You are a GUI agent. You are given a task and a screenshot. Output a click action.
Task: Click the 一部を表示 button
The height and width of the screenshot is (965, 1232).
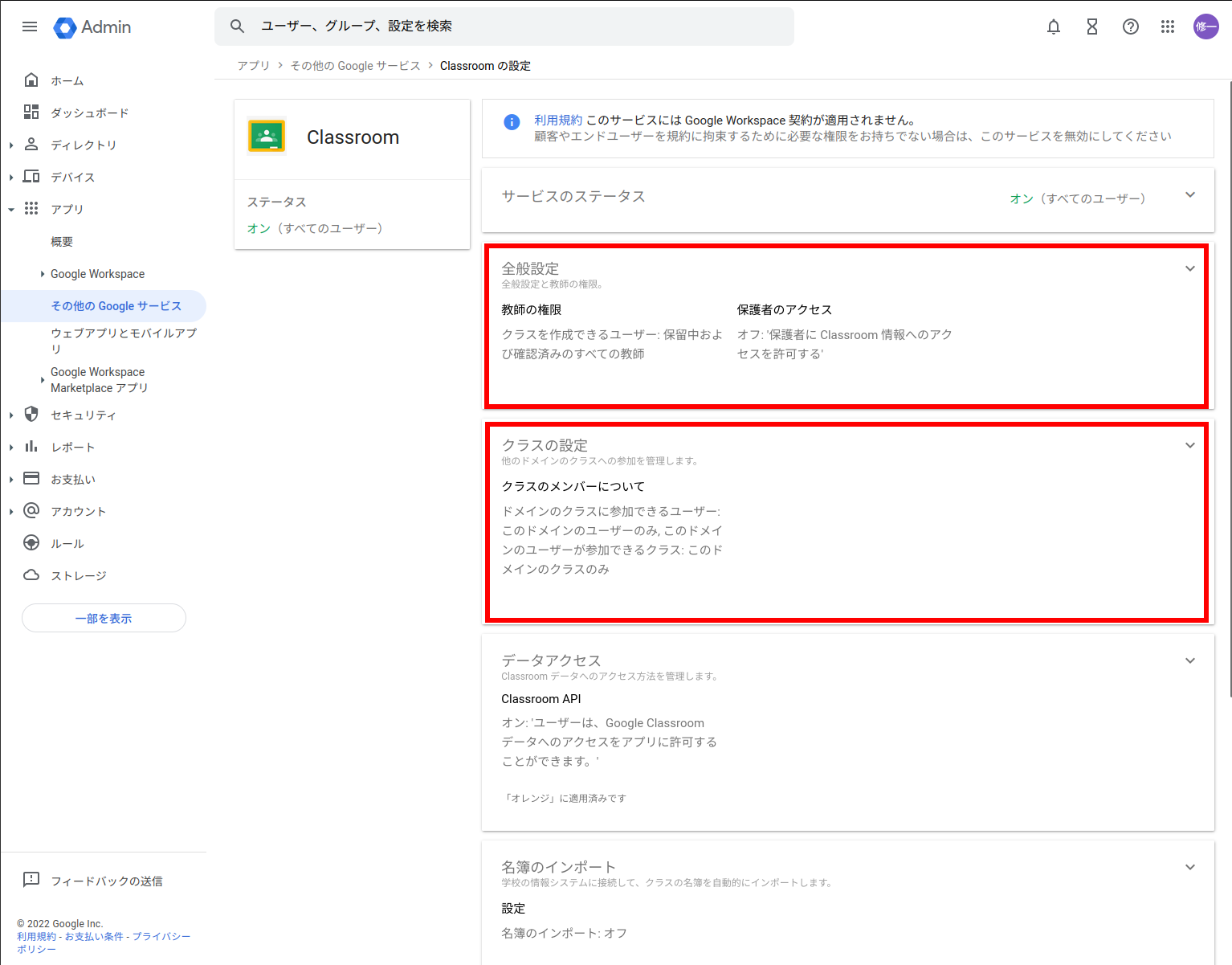104,619
